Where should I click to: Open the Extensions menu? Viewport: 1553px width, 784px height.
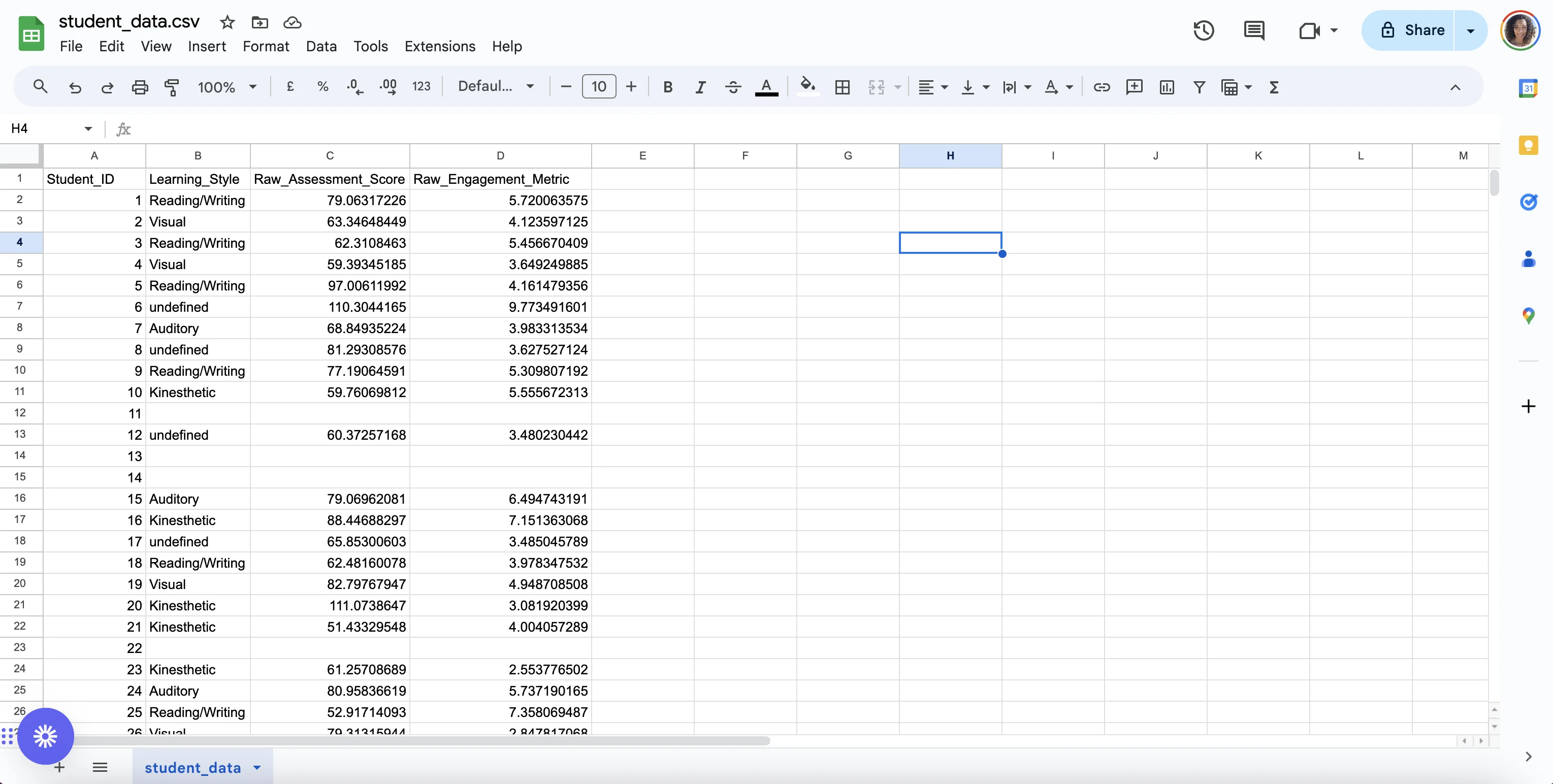[x=439, y=46]
